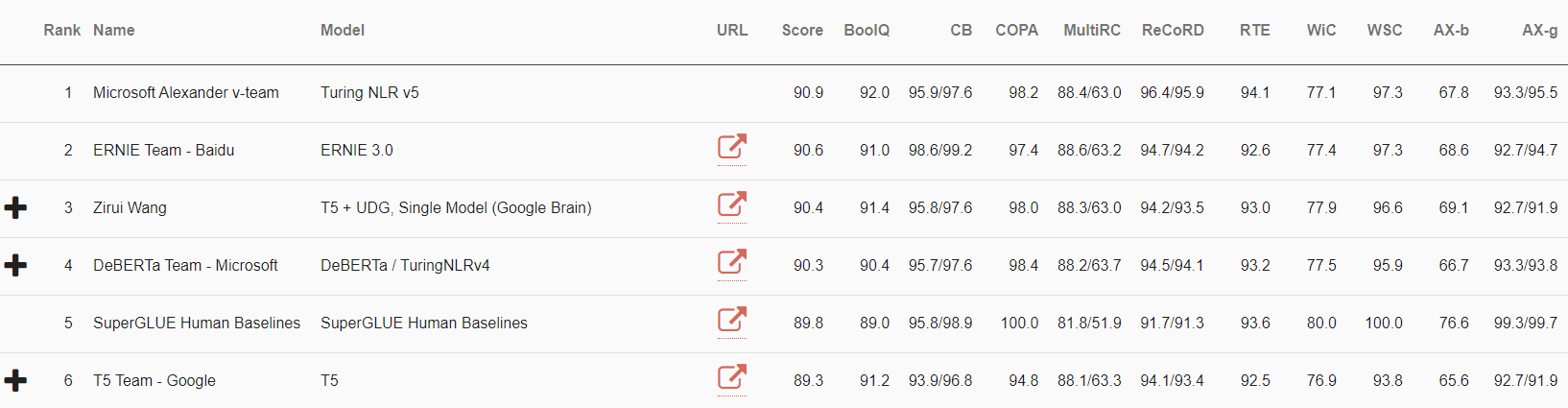This screenshot has height=408, width=1568.
Task: Click the ReCoRD column header
Action: point(1173,31)
